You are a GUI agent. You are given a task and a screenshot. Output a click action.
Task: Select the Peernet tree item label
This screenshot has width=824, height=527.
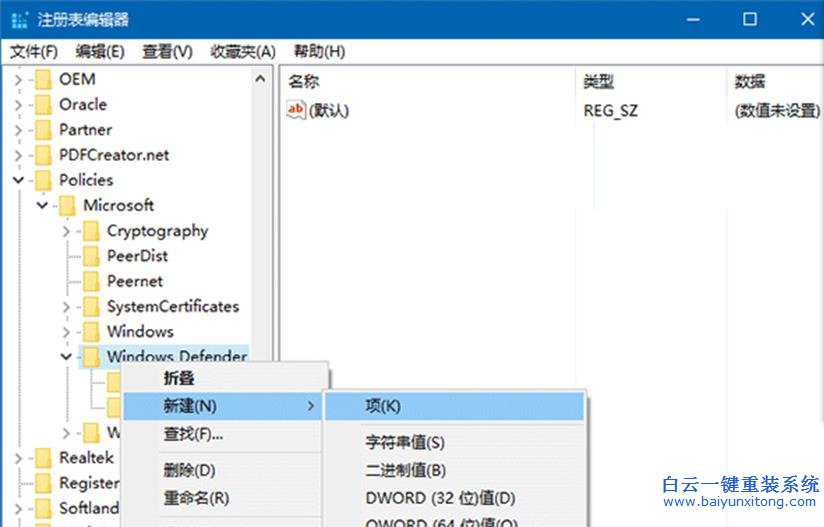135,281
